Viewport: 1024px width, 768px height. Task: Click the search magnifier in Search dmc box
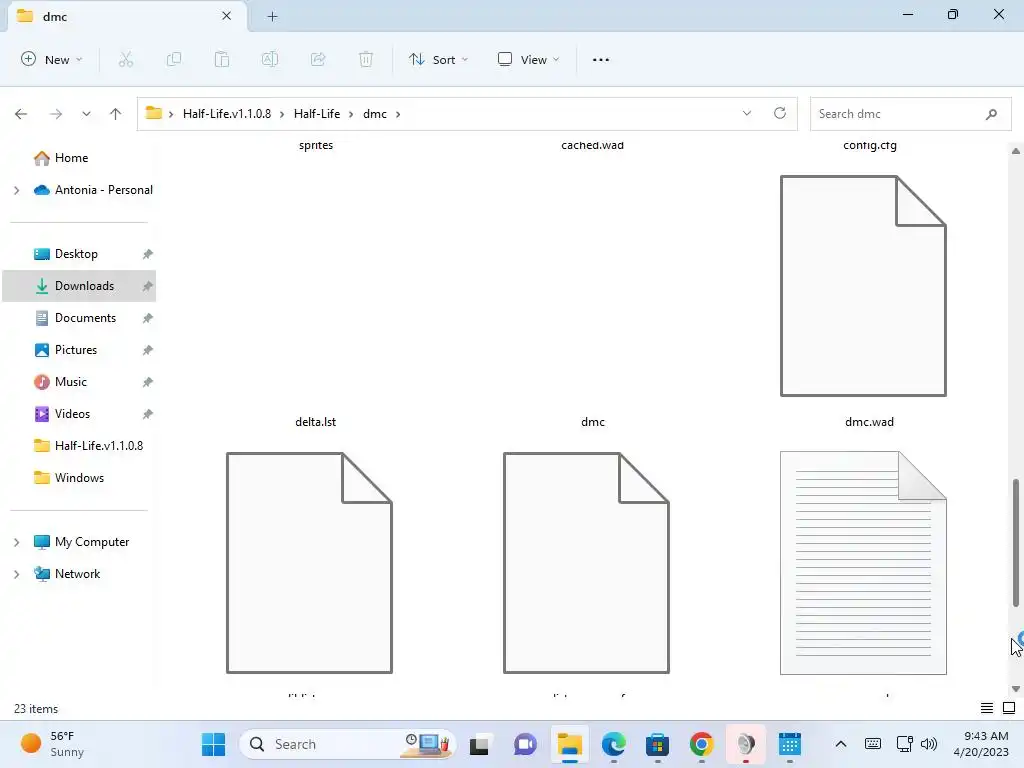tap(991, 114)
